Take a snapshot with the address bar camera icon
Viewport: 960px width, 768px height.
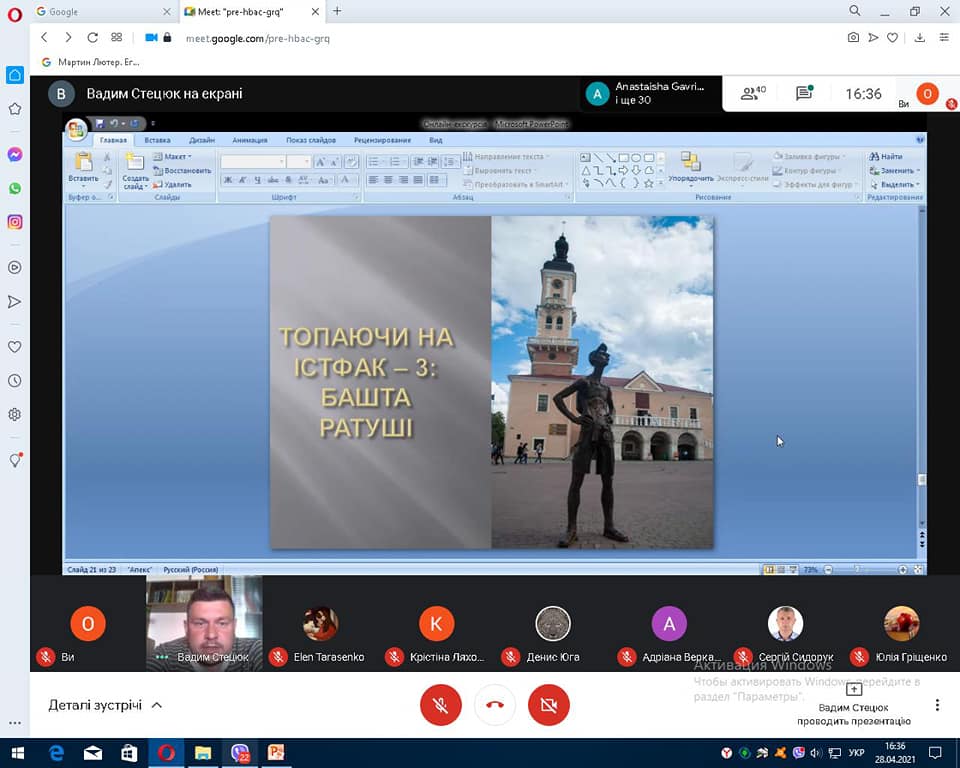(x=852, y=38)
